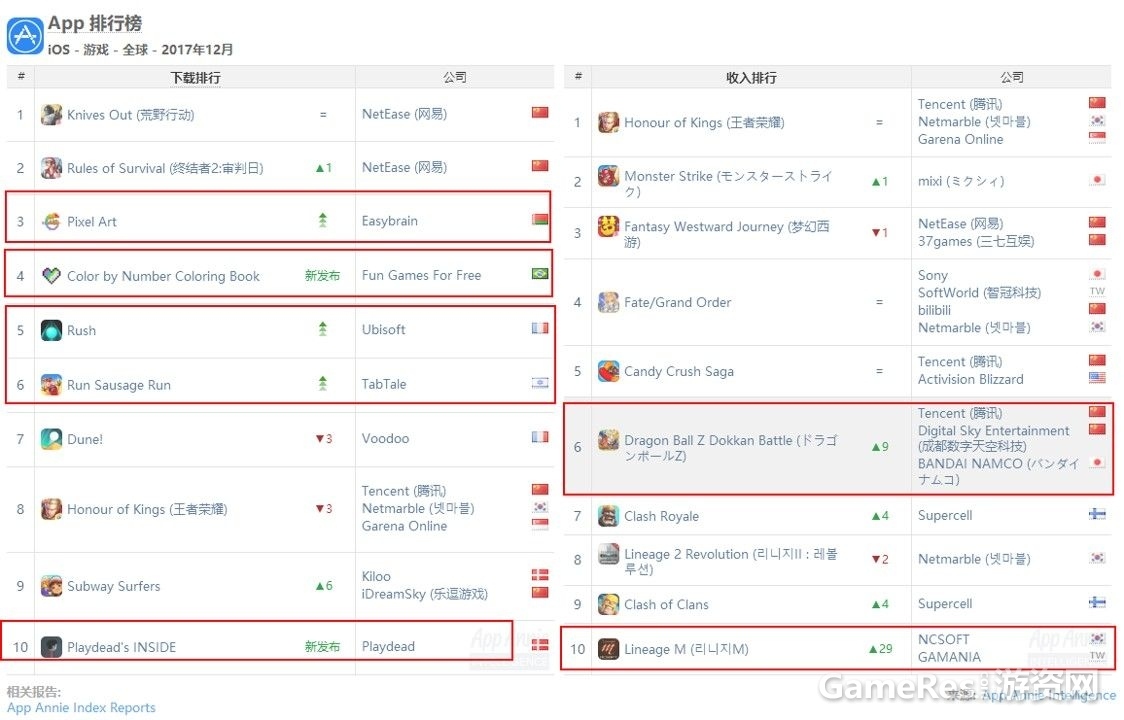Click the Dune! game icon

coord(51,439)
